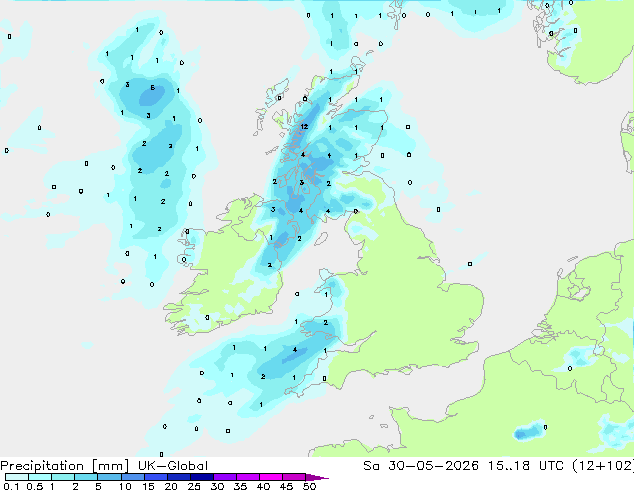This screenshot has width=634, height=490.
Task: Click the '30' legend scale label
Action: (x=217, y=486)
